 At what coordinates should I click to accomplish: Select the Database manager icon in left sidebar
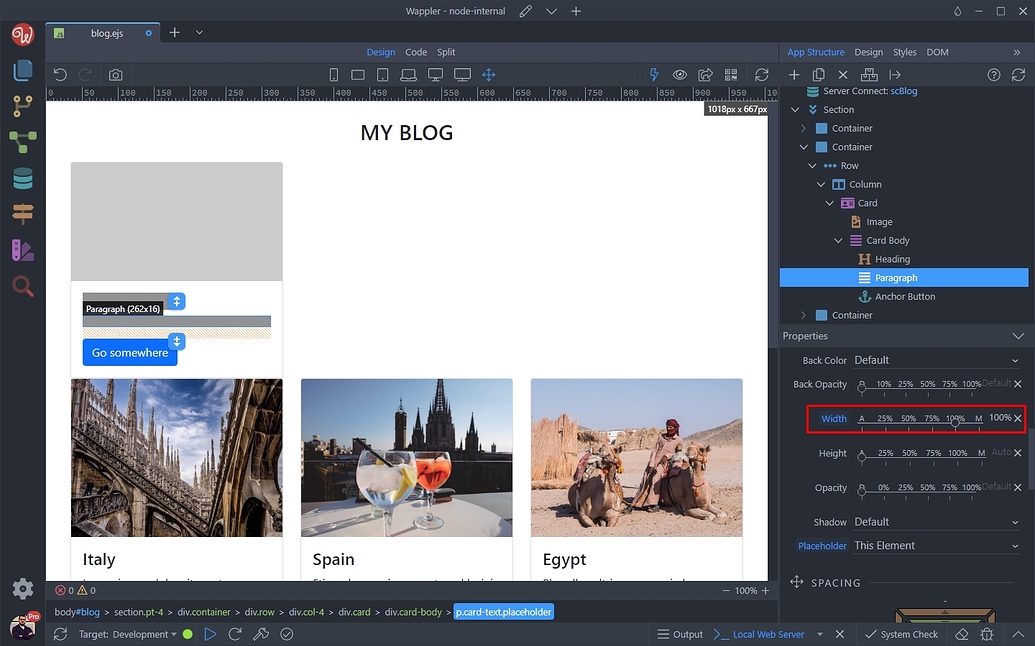(22, 178)
